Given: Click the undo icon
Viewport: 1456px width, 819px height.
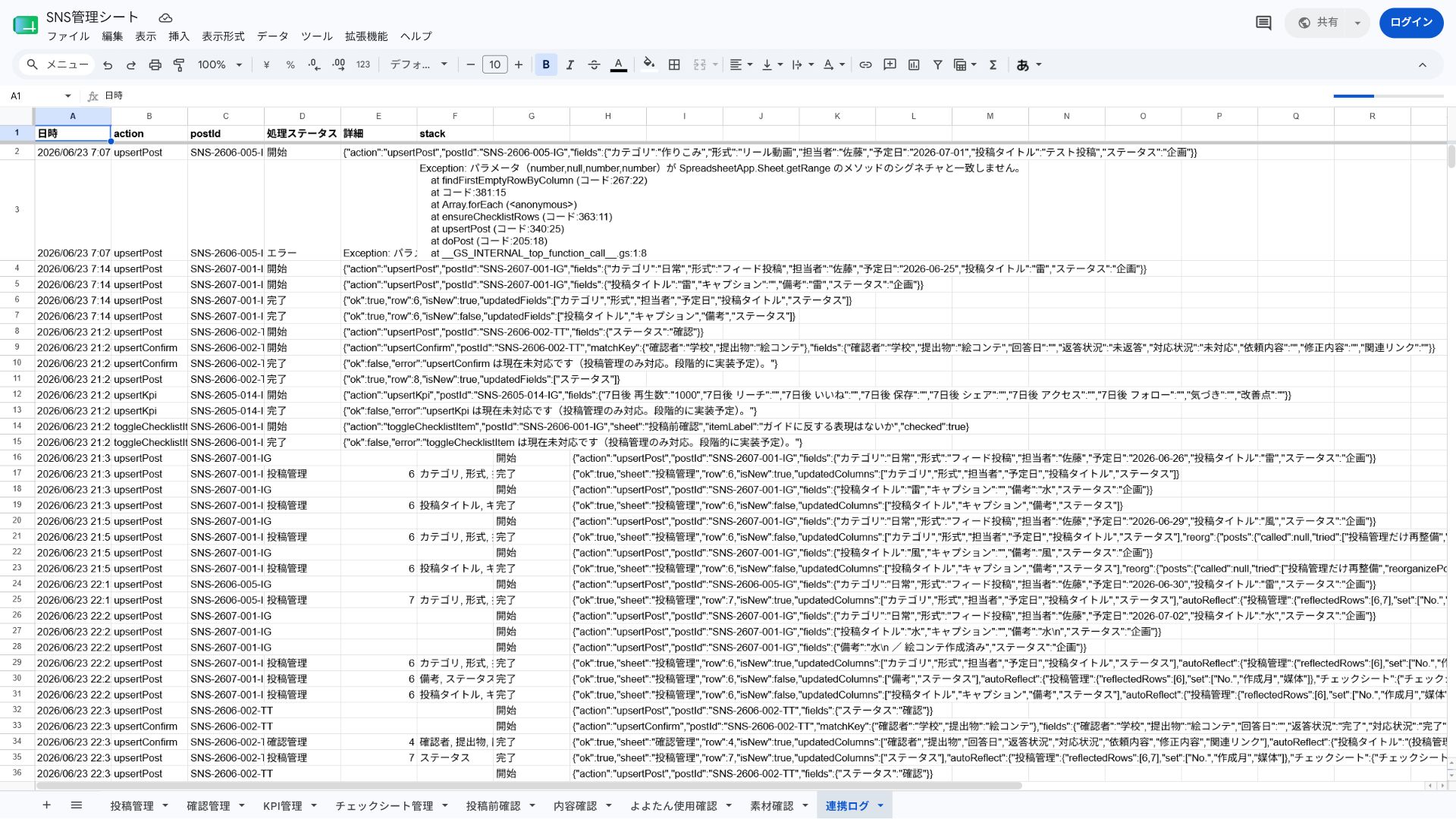Looking at the screenshot, I should point(108,65).
